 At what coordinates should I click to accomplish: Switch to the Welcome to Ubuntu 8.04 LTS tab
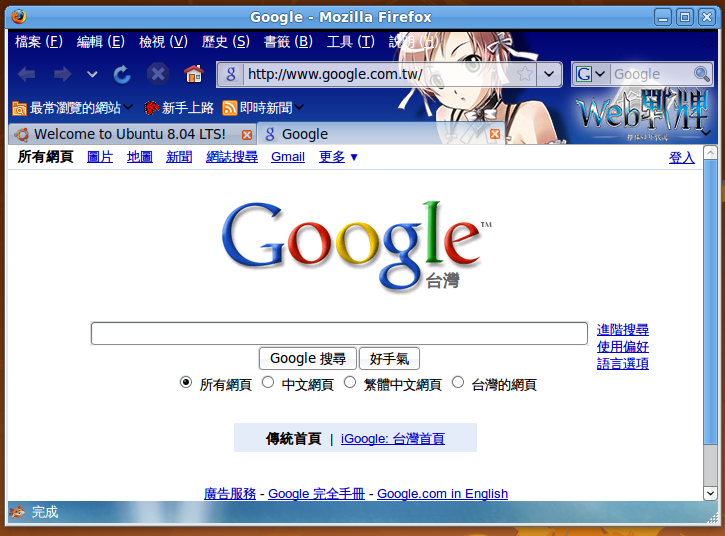[132, 134]
